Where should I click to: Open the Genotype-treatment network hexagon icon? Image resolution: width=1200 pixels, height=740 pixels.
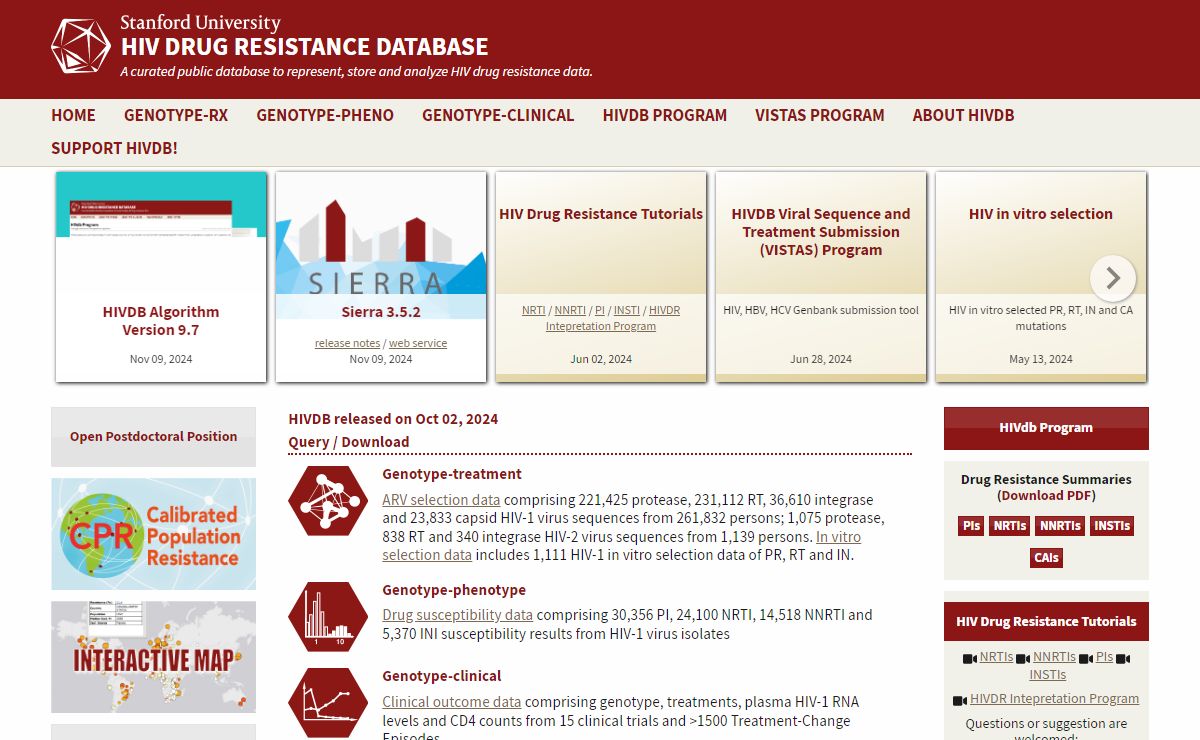328,501
